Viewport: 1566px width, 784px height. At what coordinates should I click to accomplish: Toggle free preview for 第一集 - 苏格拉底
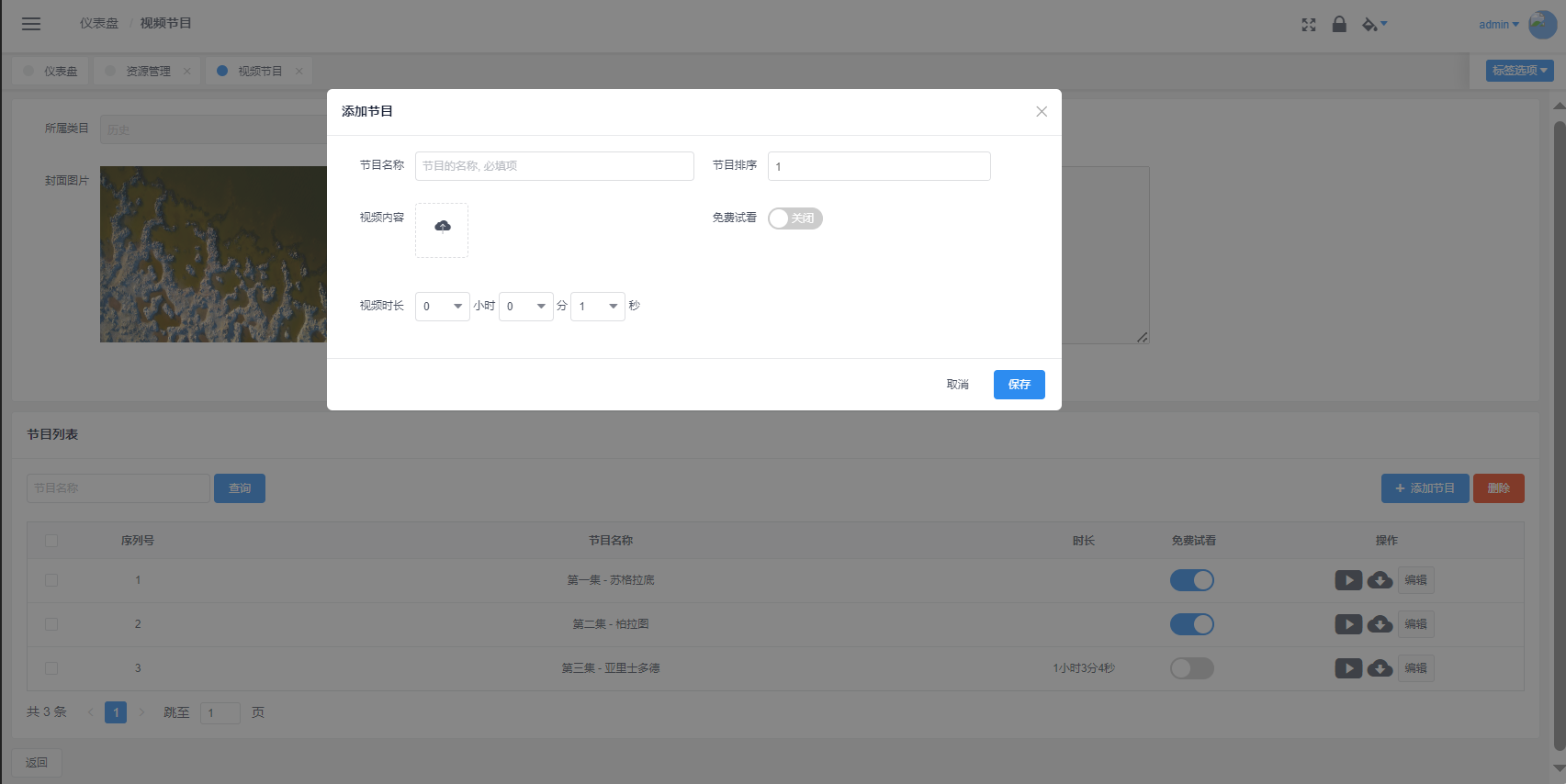(1192, 580)
